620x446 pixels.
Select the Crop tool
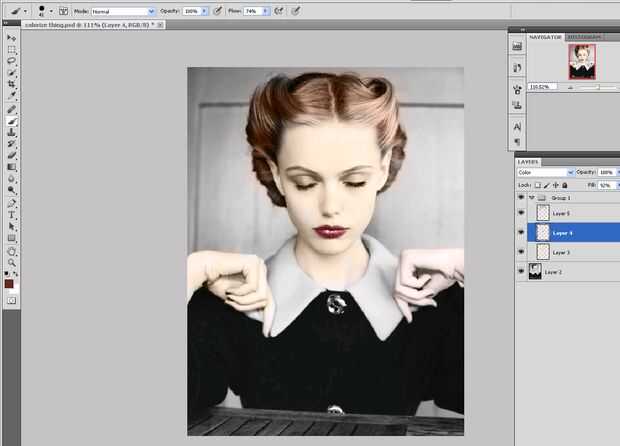11,84
